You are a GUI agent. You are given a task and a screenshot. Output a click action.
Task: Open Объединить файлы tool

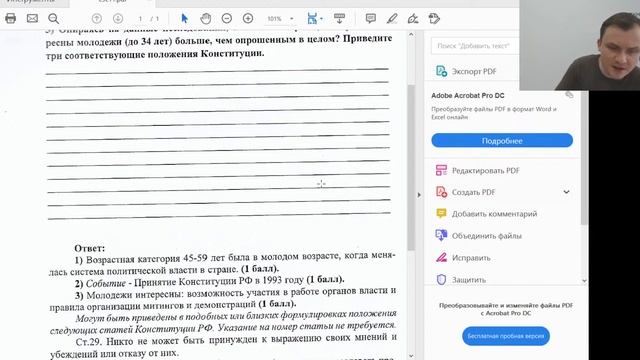coord(487,236)
